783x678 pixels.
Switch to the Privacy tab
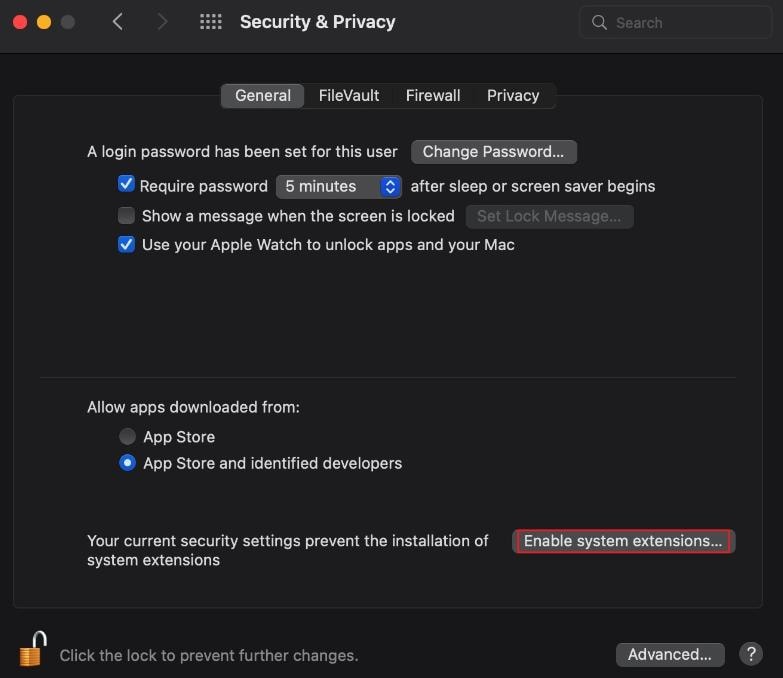513,95
